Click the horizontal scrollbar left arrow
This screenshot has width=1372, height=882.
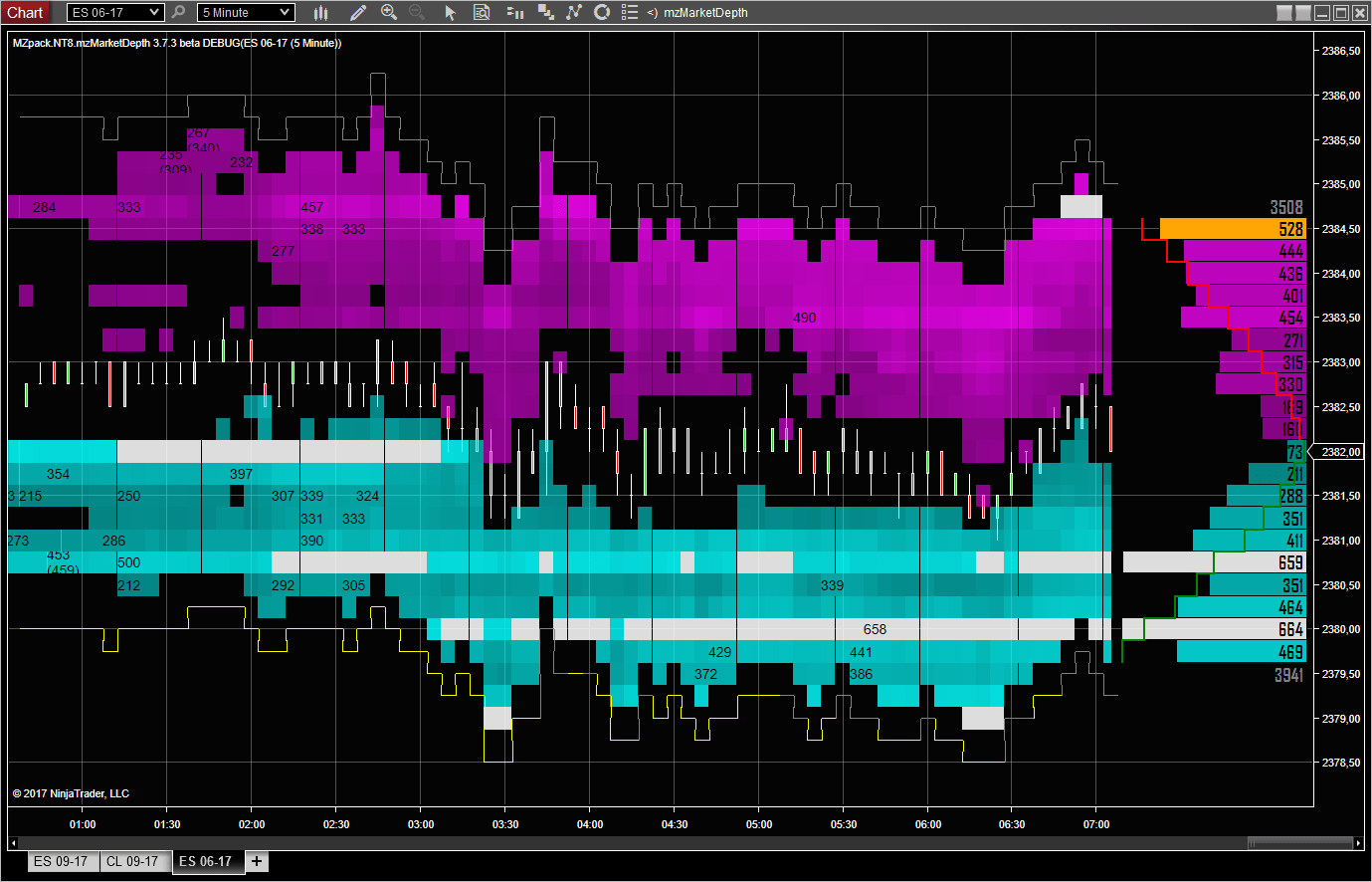click(13, 843)
